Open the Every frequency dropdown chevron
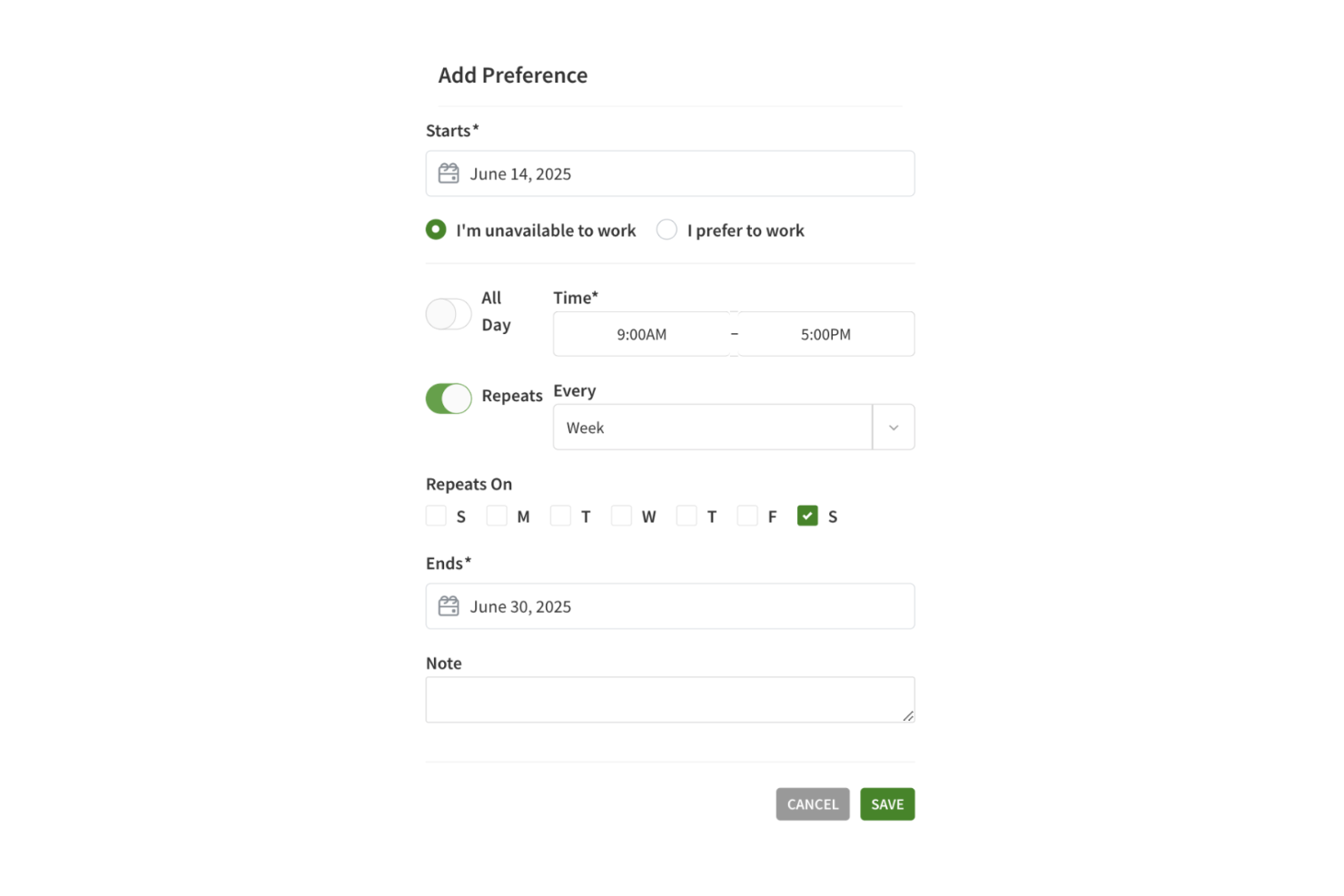The image size is (1344, 896). click(893, 427)
